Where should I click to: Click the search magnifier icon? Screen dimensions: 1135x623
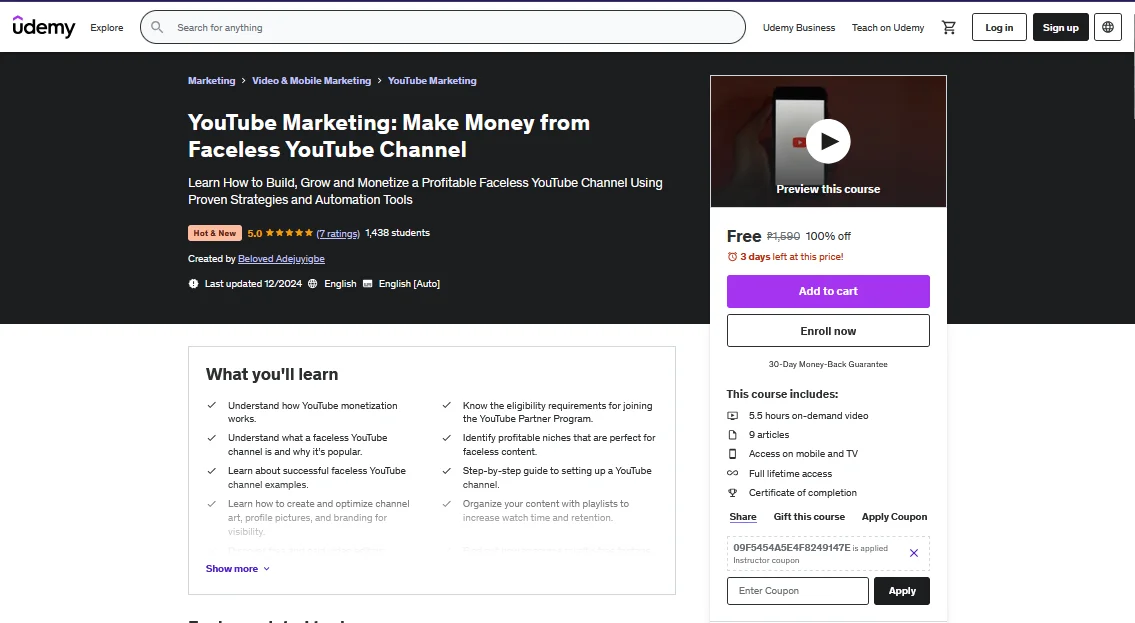tap(157, 27)
